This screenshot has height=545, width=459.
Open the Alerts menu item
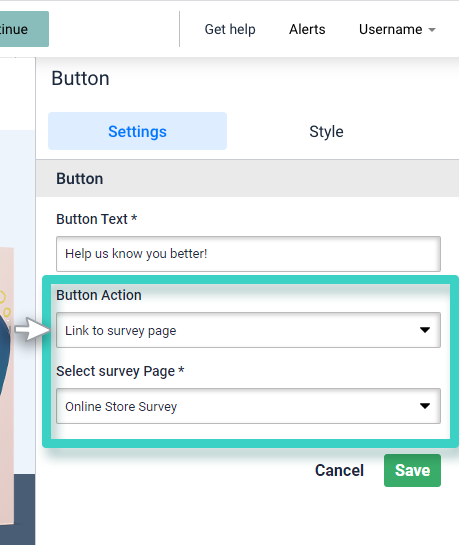pos(307,29)
